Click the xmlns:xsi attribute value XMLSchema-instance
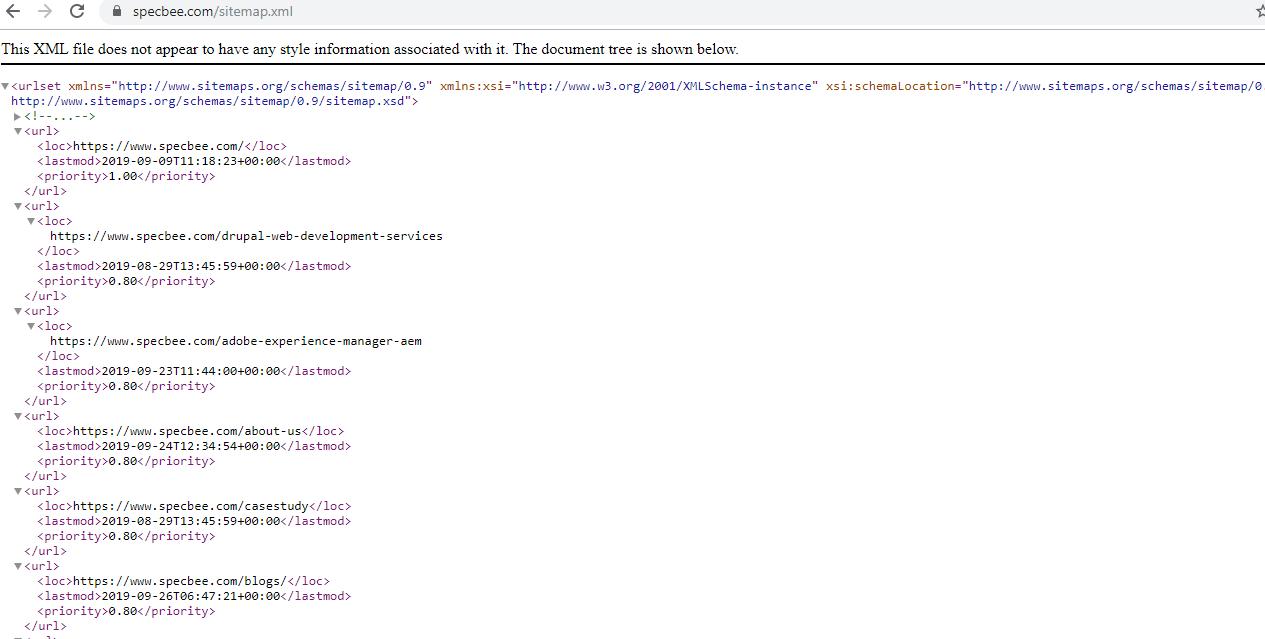The width and height of the screenshot is (1265, 639). click(x=664, y=86)
